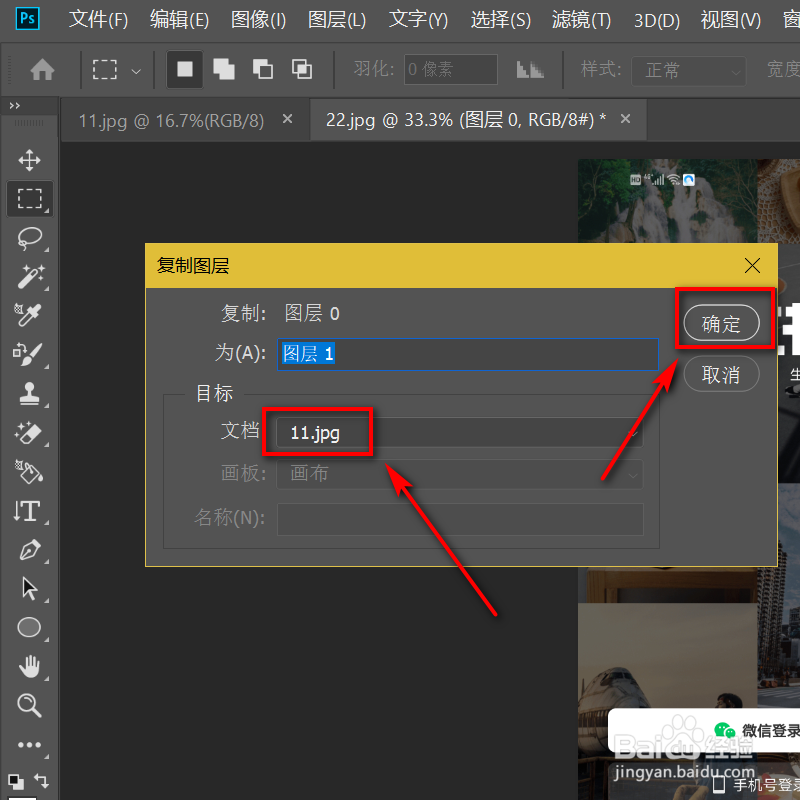Select the Zoom tool
800x800 pixels.
pyautogui.click(x=29, y=705)
